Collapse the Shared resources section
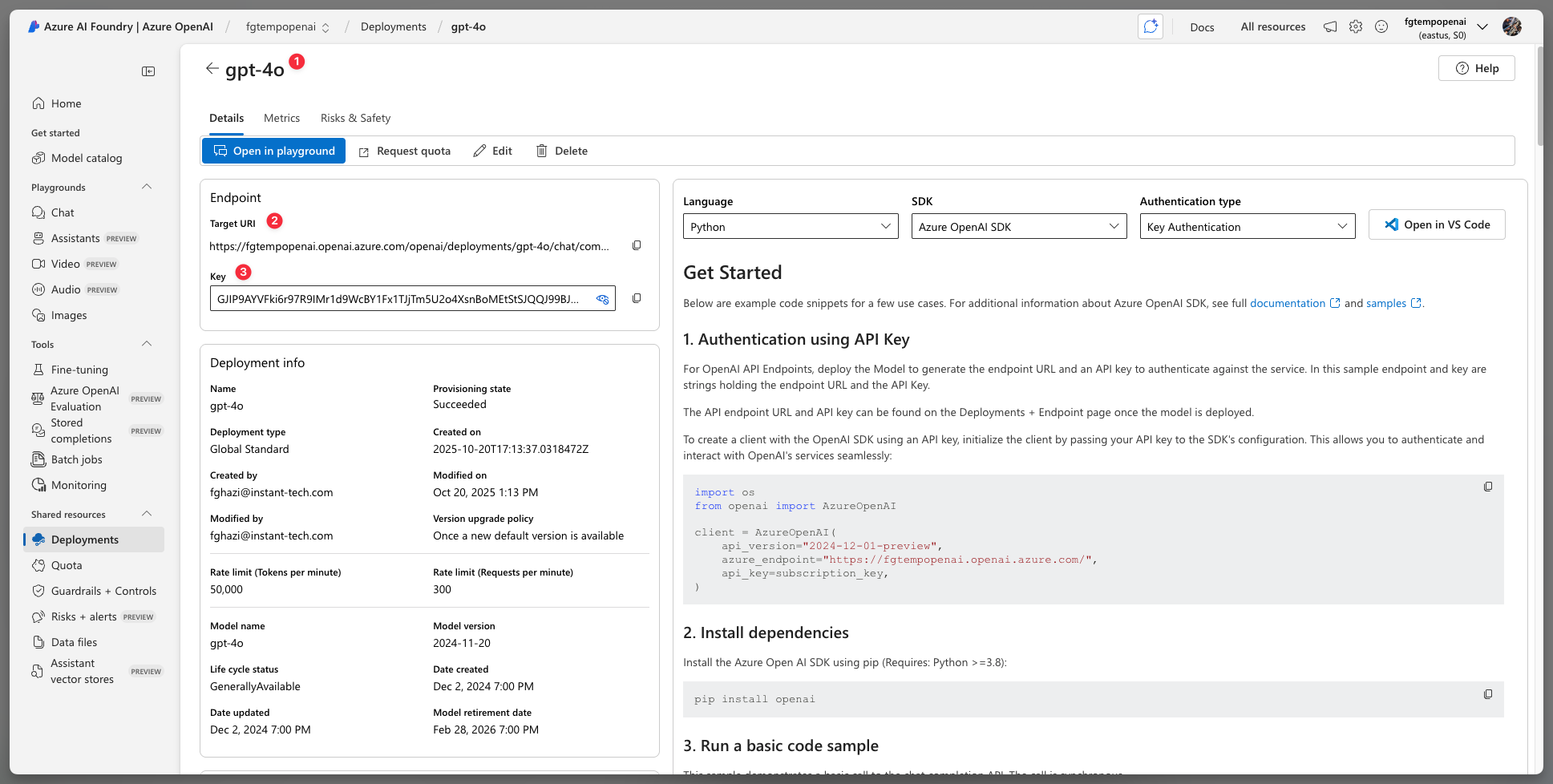Image resolution: width=1553 pixels, height=784 pixels. tap(147, 514)
